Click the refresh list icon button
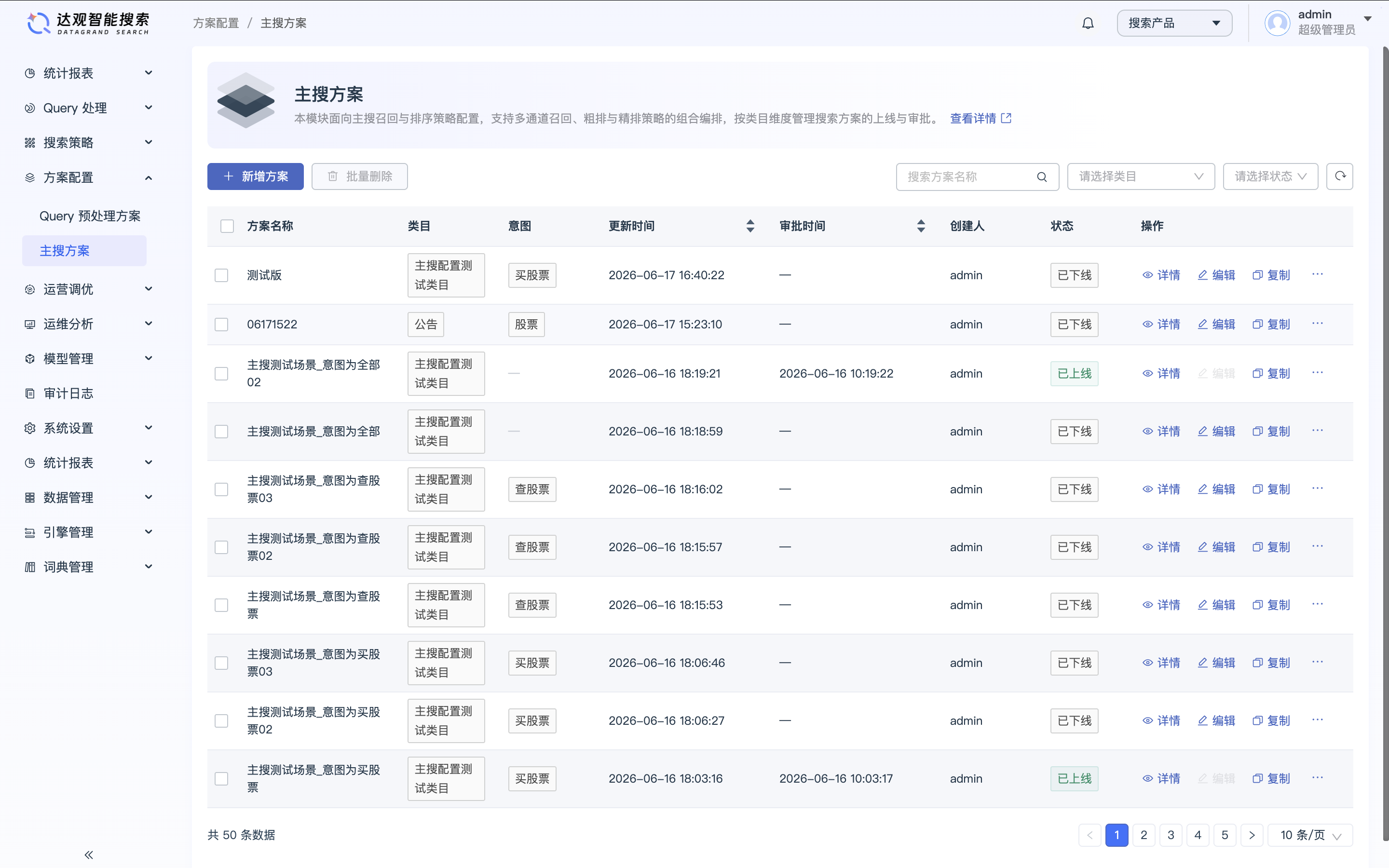 [x=1340, y=176]
